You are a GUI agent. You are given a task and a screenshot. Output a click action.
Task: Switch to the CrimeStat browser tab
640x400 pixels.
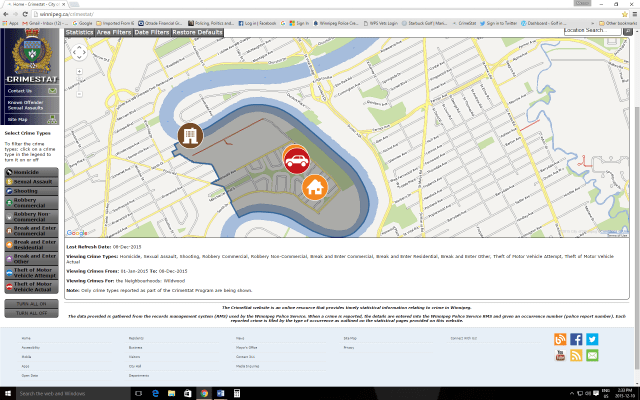click(33, 5)
